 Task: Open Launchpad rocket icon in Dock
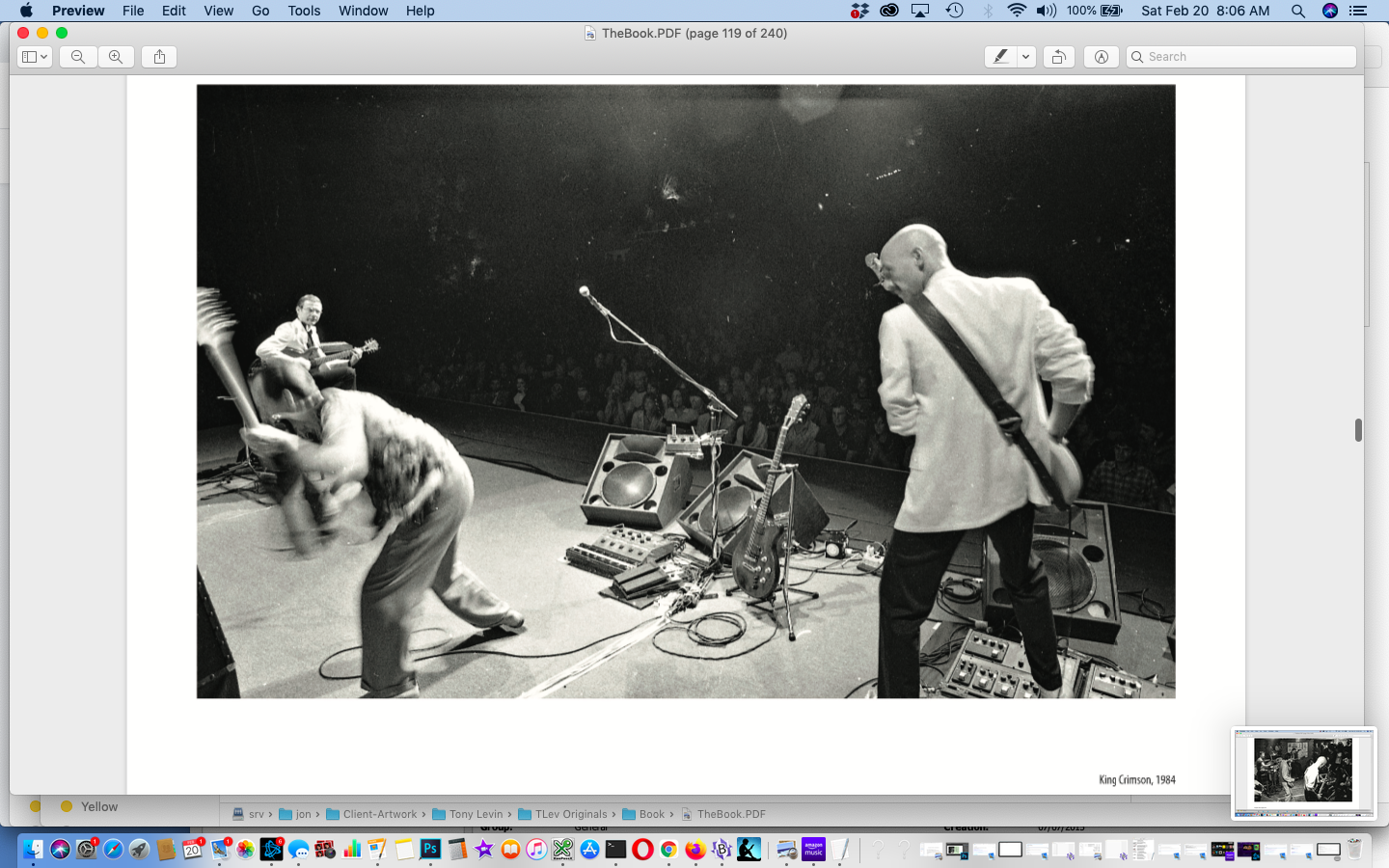[x=139, y=849]
